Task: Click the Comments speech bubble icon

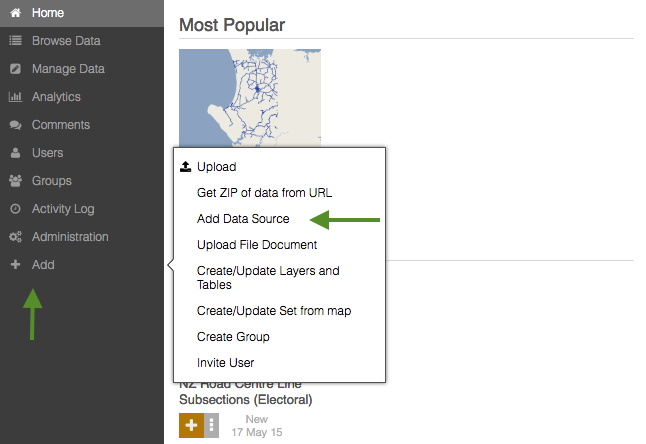Action: [15, 125]
